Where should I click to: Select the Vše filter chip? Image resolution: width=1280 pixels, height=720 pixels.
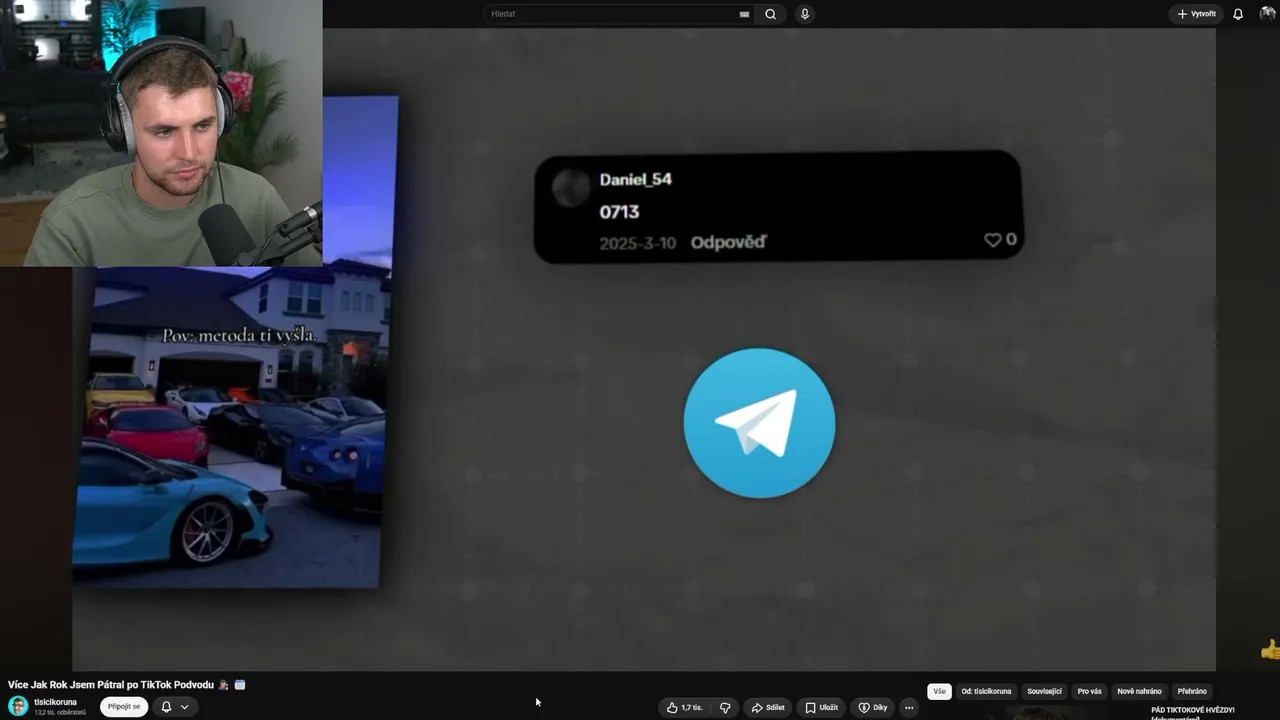coord(939,691)
